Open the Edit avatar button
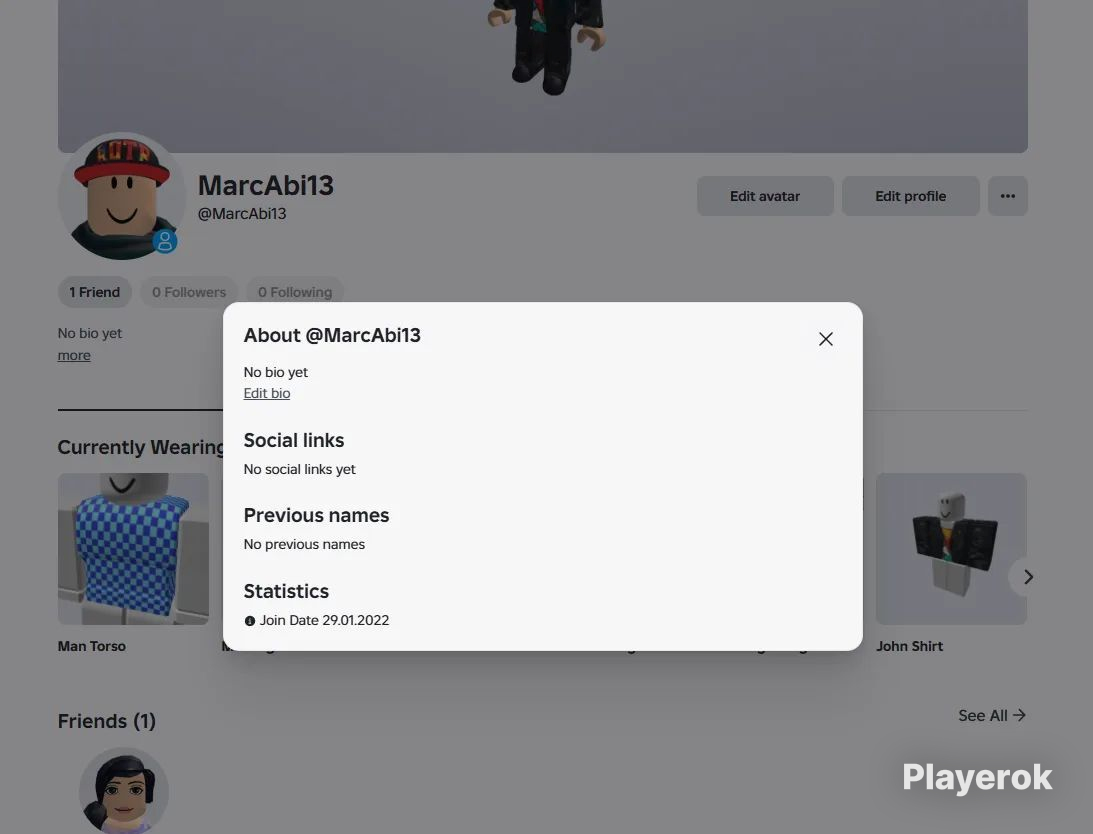Screen dimensions: 1093x834 coord(765,196)
